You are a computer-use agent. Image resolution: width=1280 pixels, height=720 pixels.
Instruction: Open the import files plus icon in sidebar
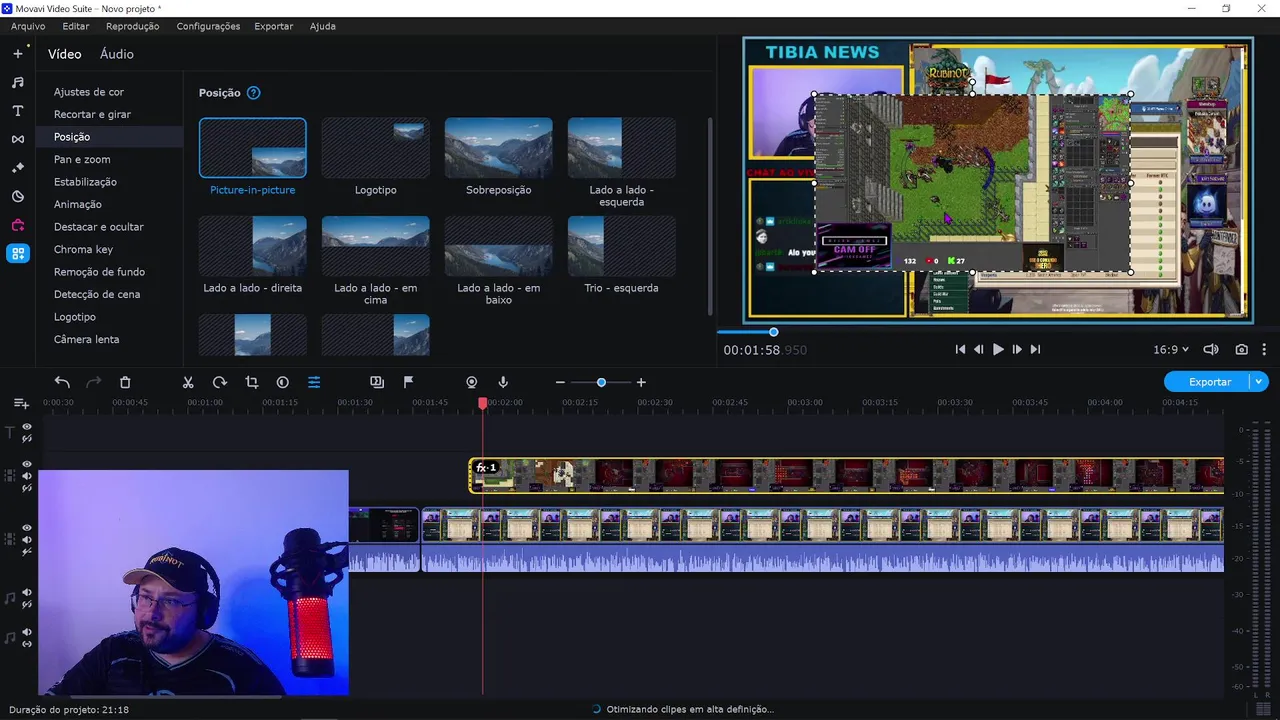click(18, 53)
